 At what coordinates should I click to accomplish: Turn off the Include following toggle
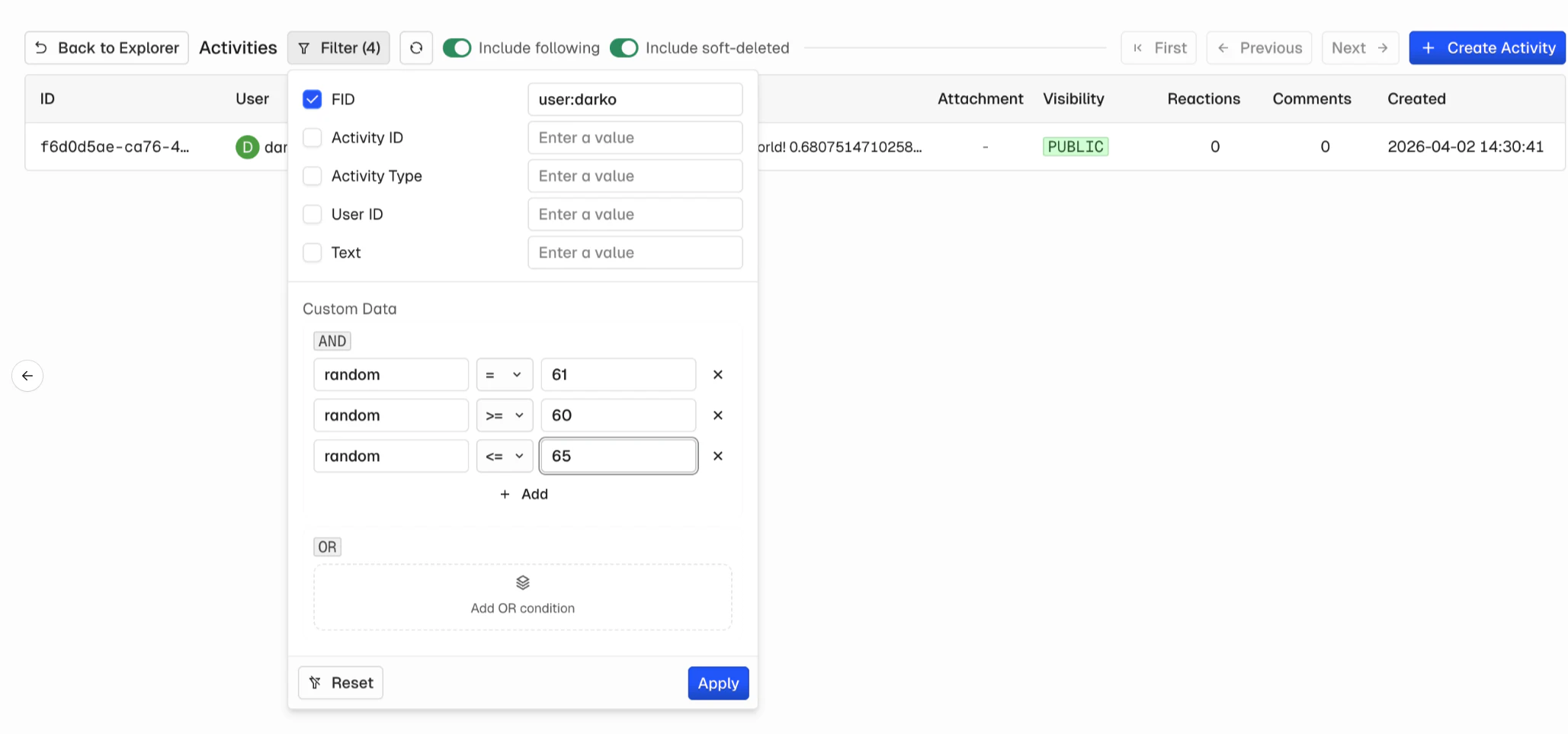tap(457, 48)
